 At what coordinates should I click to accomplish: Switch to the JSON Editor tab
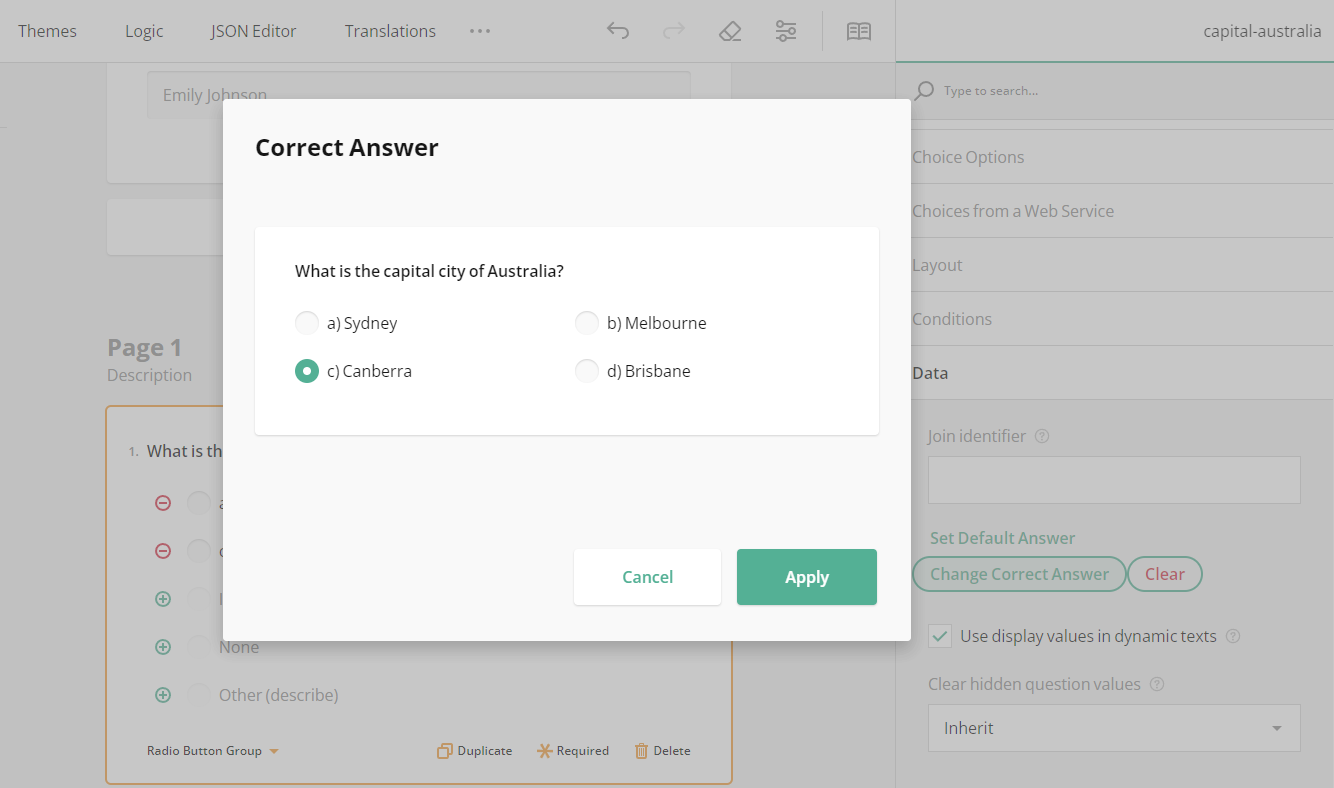coord(253,31)
